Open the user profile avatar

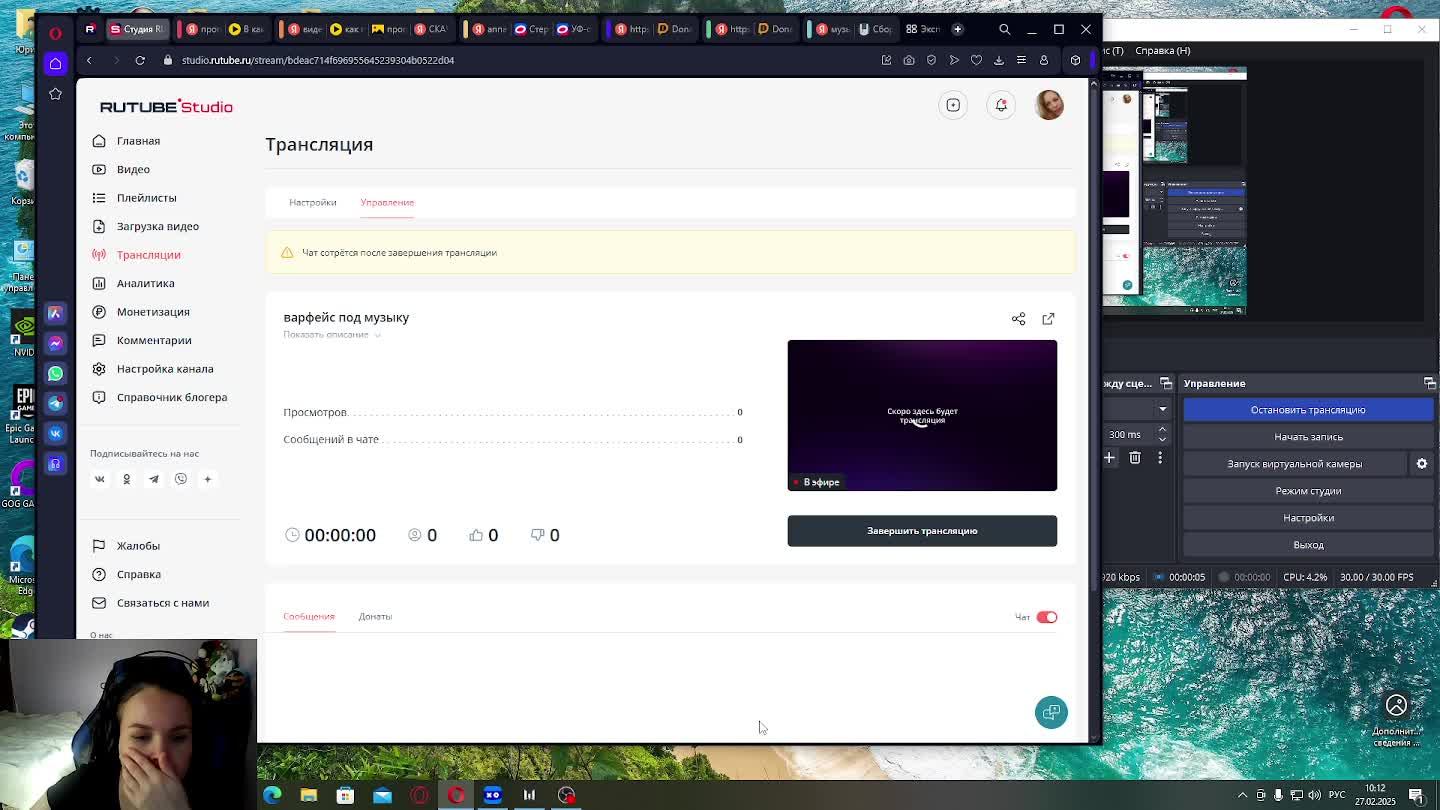pyautogui.click(x=1049, y=105)
